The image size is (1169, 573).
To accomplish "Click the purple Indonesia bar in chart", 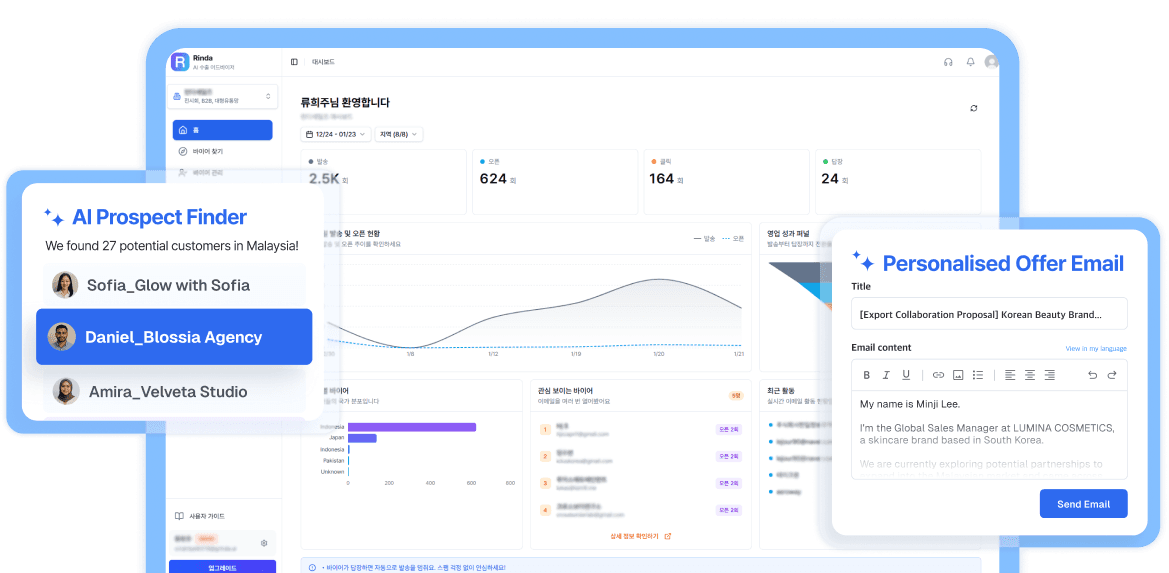I will (412, 427).
